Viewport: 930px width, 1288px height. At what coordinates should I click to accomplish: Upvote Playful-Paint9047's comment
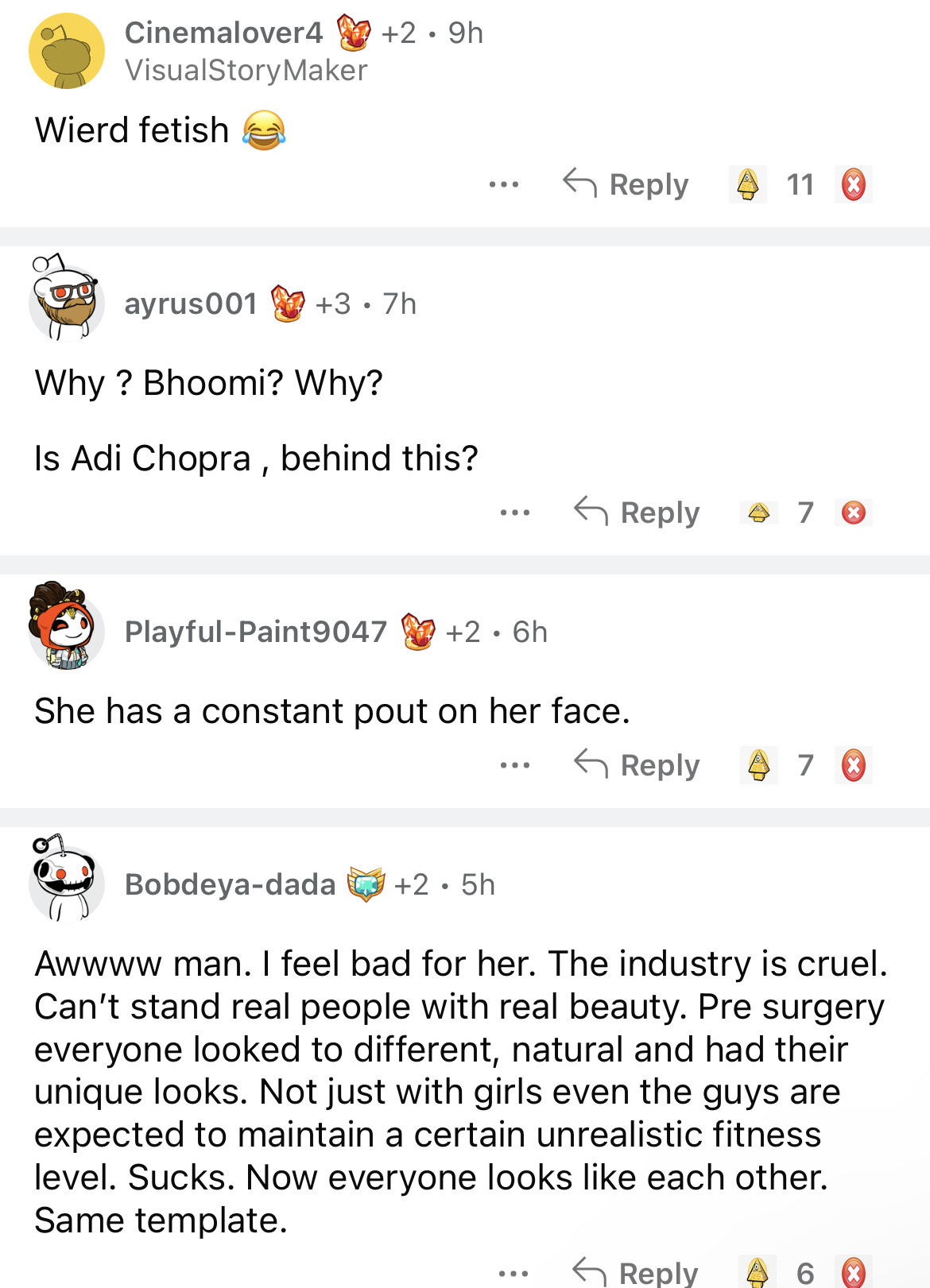click(758, 765)
